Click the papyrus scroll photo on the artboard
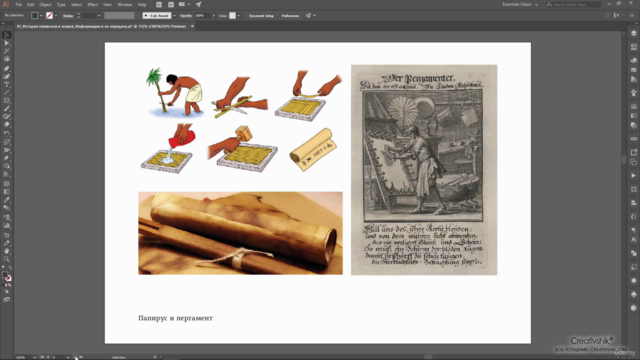 [x=240, y=233]
